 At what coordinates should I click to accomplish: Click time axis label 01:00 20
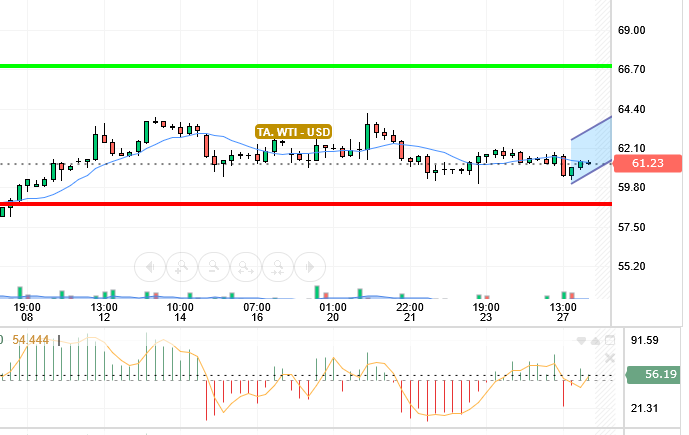[x=333, y=312]
